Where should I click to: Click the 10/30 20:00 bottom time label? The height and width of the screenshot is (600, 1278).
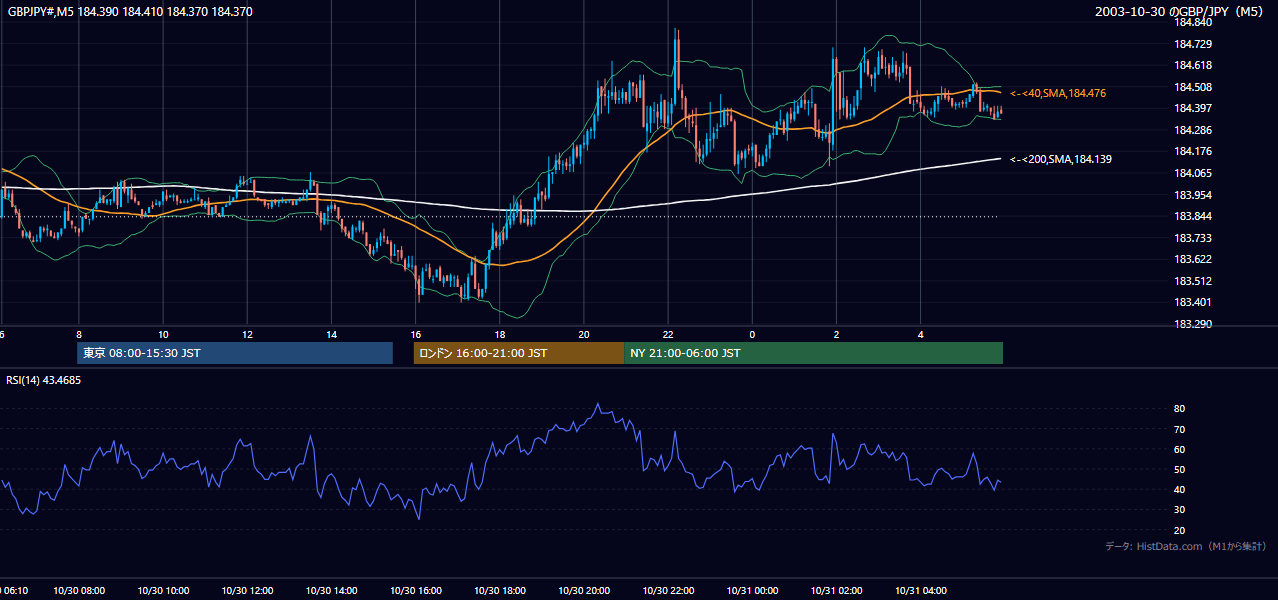tap(584, 591)
